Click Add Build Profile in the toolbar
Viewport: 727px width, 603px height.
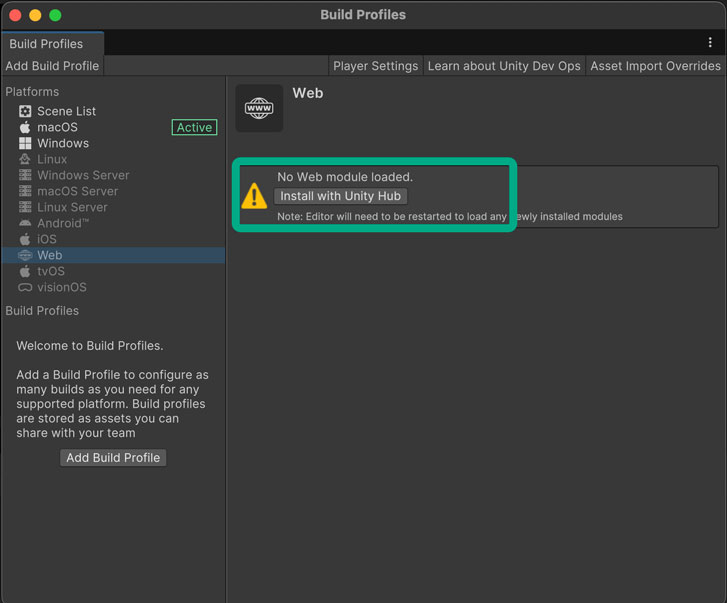pos(52,66)
